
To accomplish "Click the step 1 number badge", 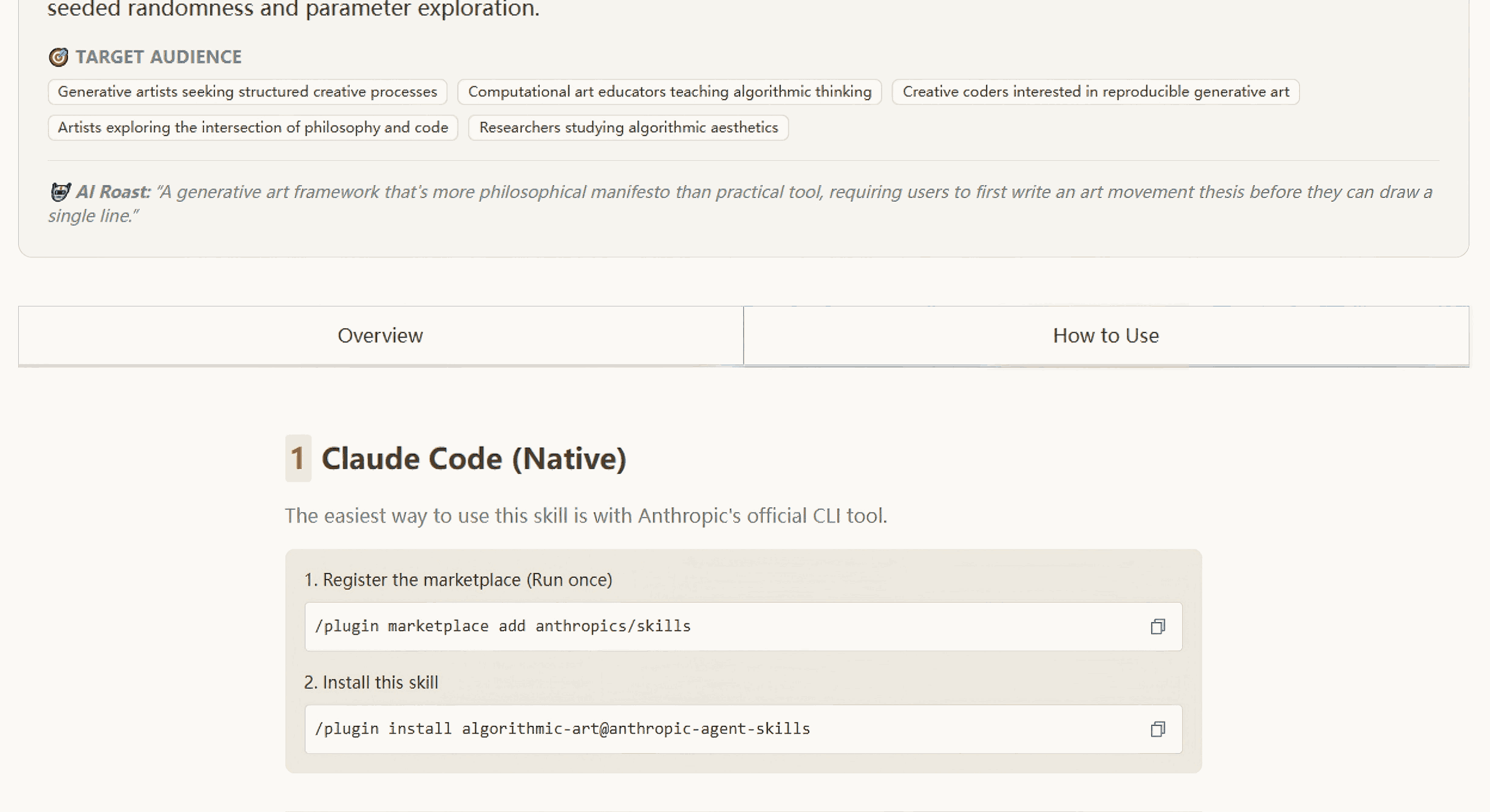I will (x=298, y=459).
